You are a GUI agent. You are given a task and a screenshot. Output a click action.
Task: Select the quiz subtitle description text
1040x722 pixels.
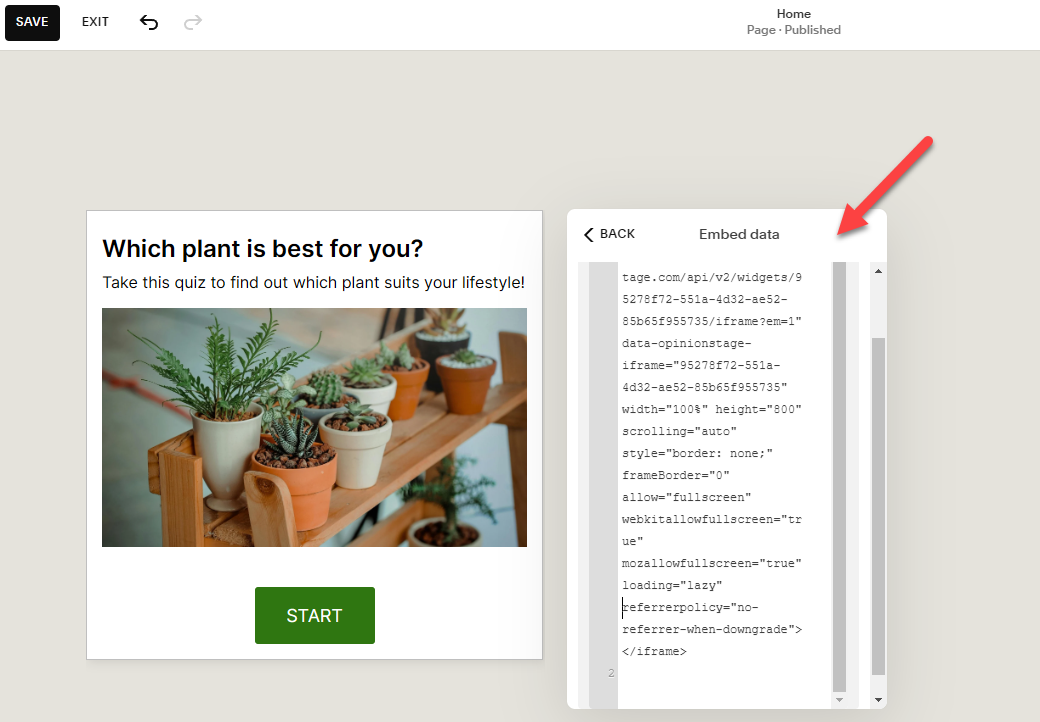314,283
